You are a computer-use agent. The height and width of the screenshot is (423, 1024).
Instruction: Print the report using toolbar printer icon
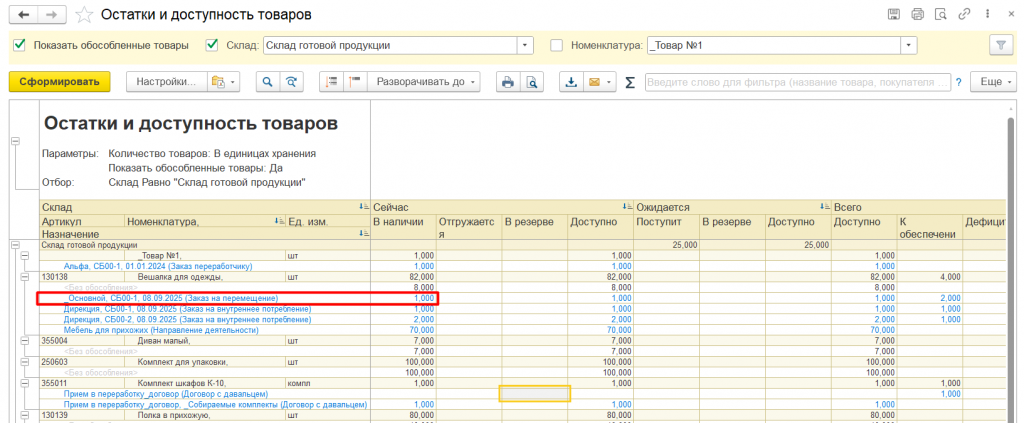click(508, 82)
